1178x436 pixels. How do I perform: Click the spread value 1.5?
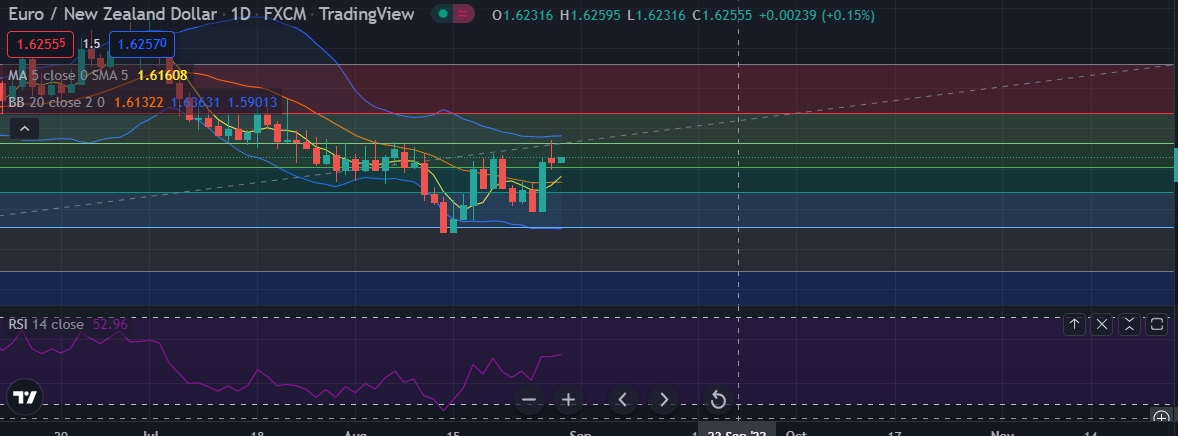pyautogui.click(x=92, y=44)
